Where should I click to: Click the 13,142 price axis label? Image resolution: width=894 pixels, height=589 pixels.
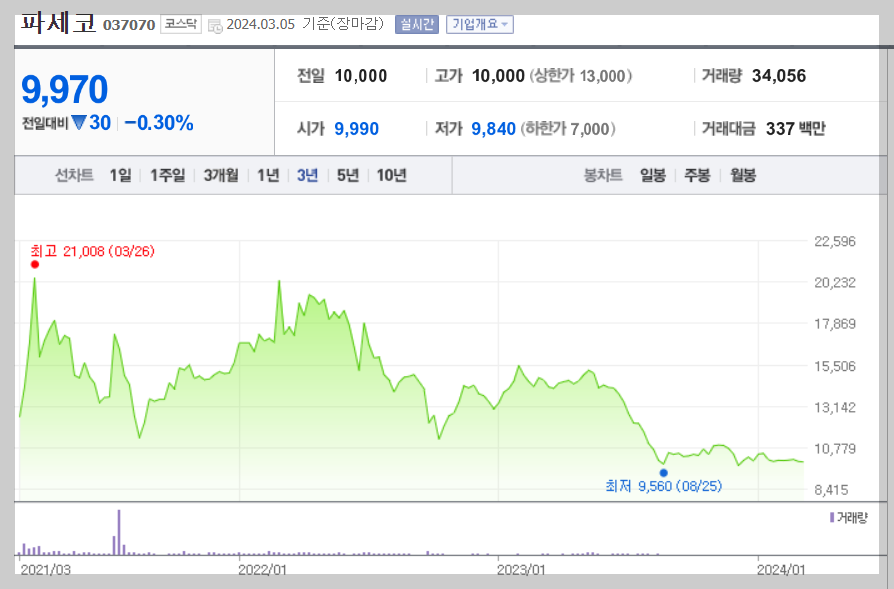[x=835, y=407]
